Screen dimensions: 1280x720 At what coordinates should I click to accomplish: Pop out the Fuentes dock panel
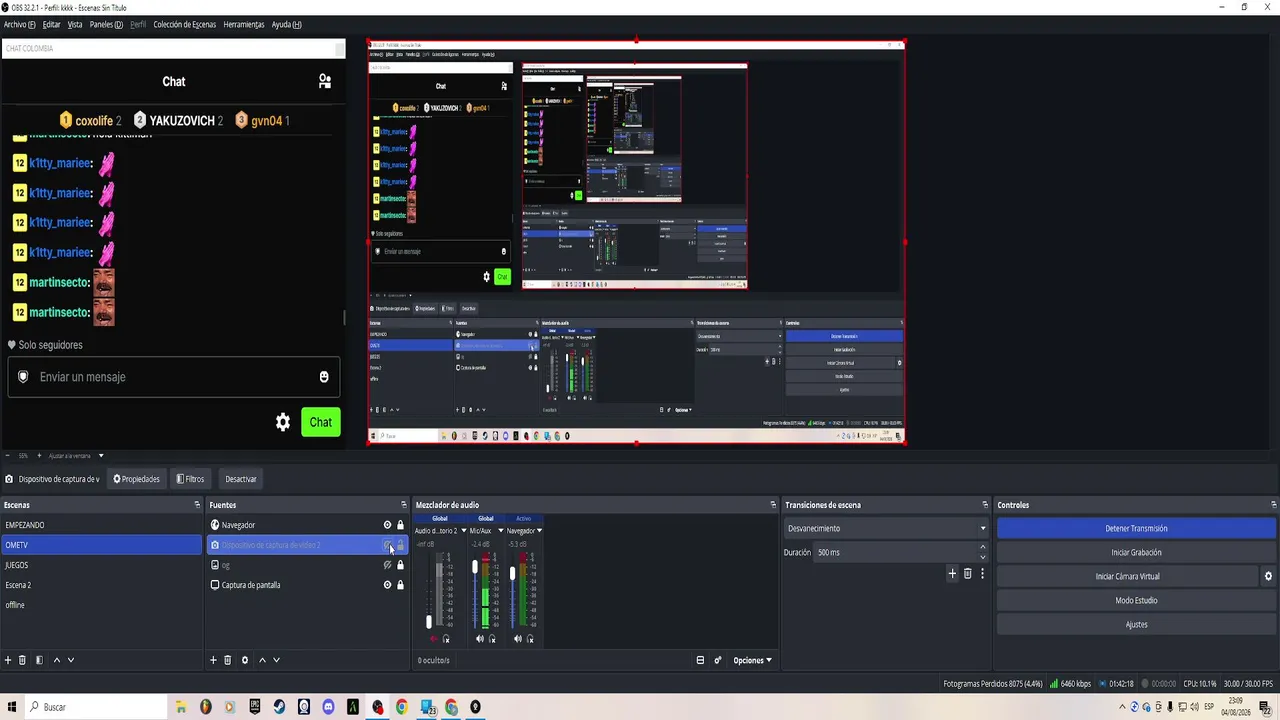coord(404,505)
